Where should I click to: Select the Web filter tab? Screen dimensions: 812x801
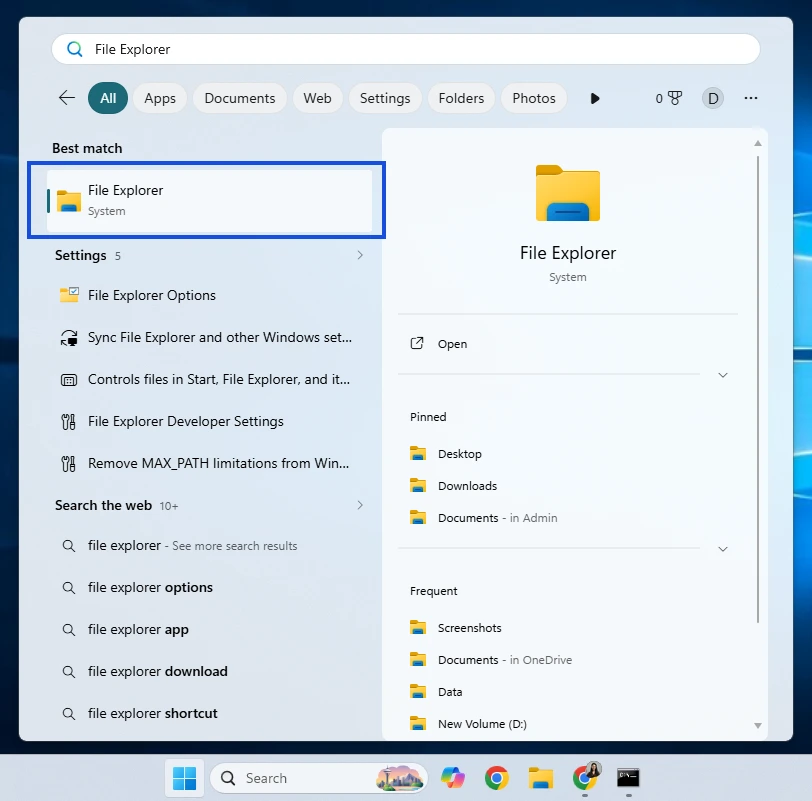point(317,98)
